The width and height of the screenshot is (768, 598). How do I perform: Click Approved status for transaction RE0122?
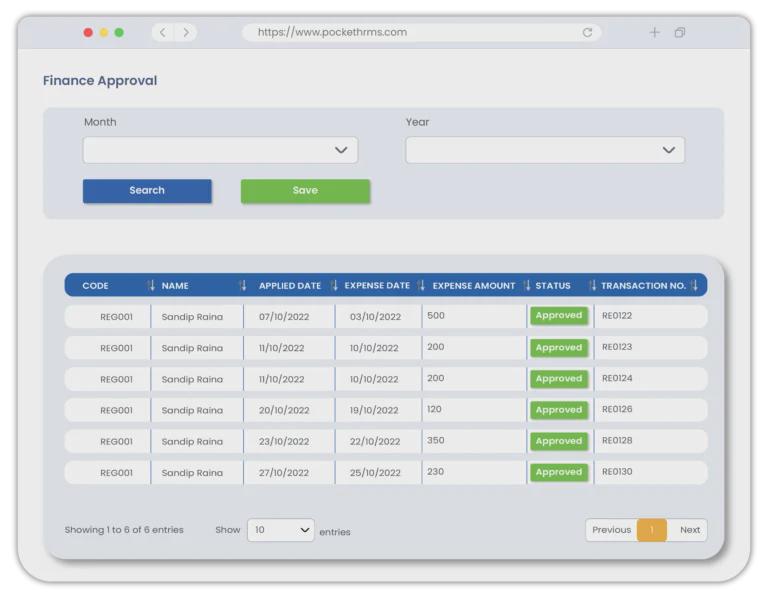558,316
